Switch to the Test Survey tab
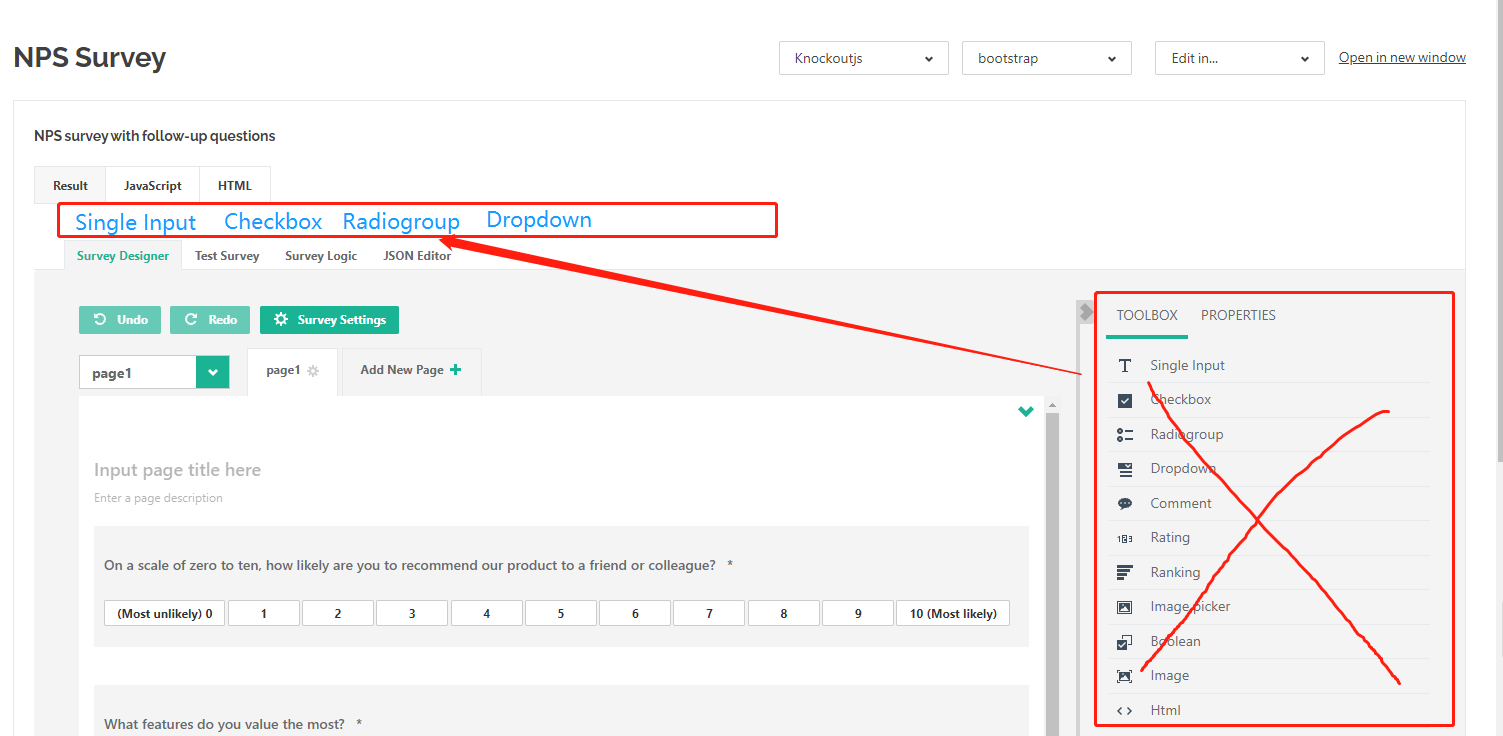1503x736 pixels. pos(226,255)
